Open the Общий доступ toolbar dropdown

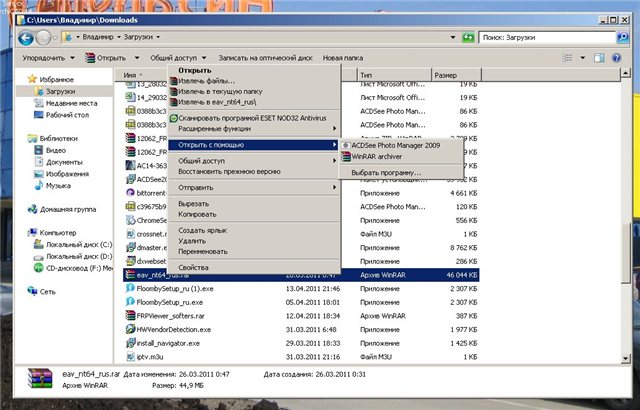tap(178, 58)
